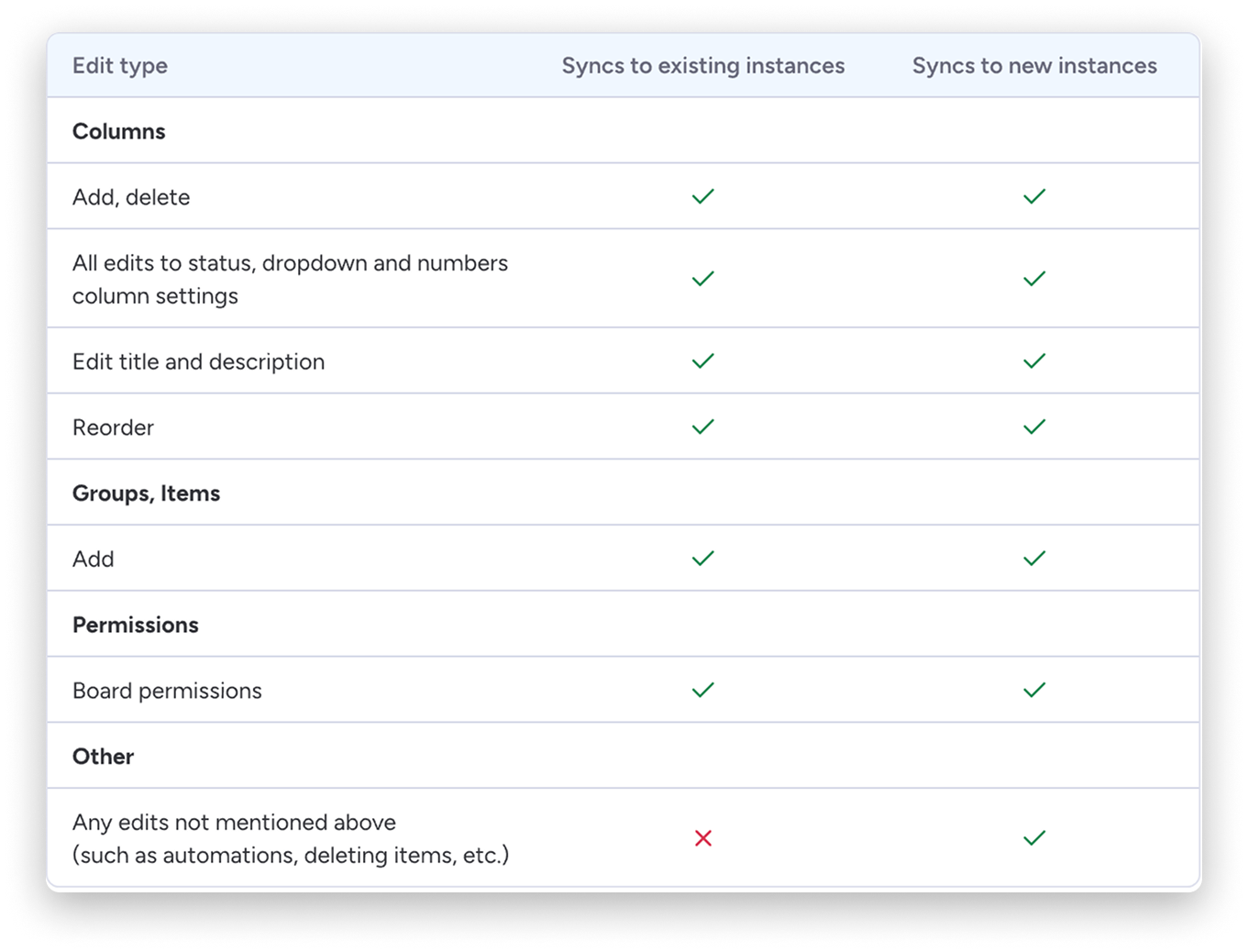
Task: Click the red X for other edits
Action: 703,838
